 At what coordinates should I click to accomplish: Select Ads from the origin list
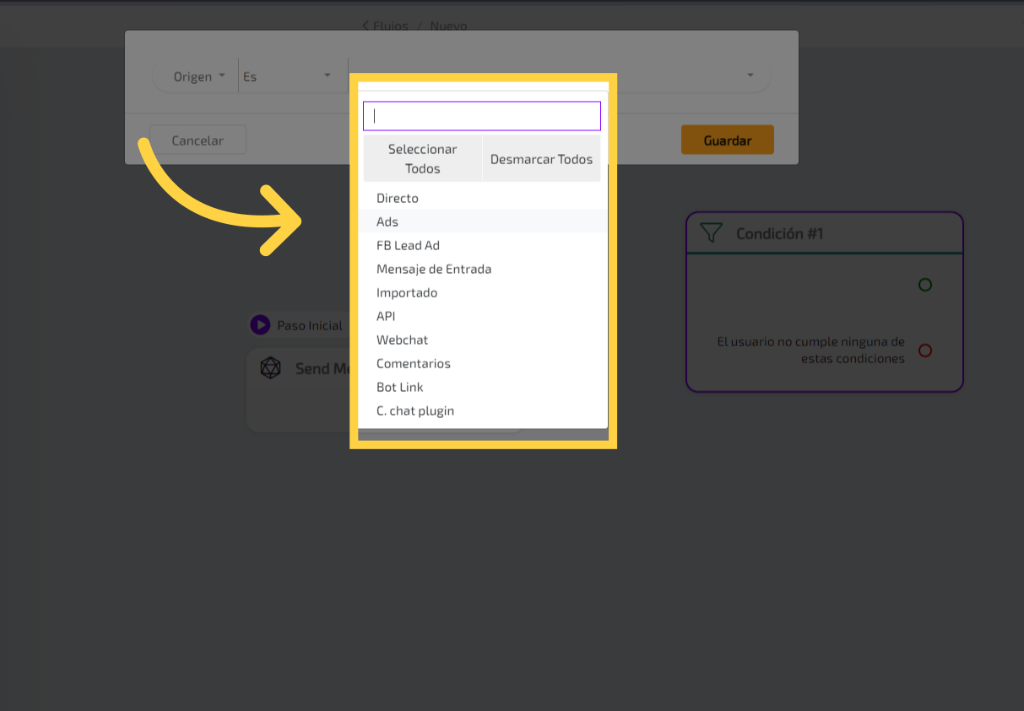pos(387,222)
